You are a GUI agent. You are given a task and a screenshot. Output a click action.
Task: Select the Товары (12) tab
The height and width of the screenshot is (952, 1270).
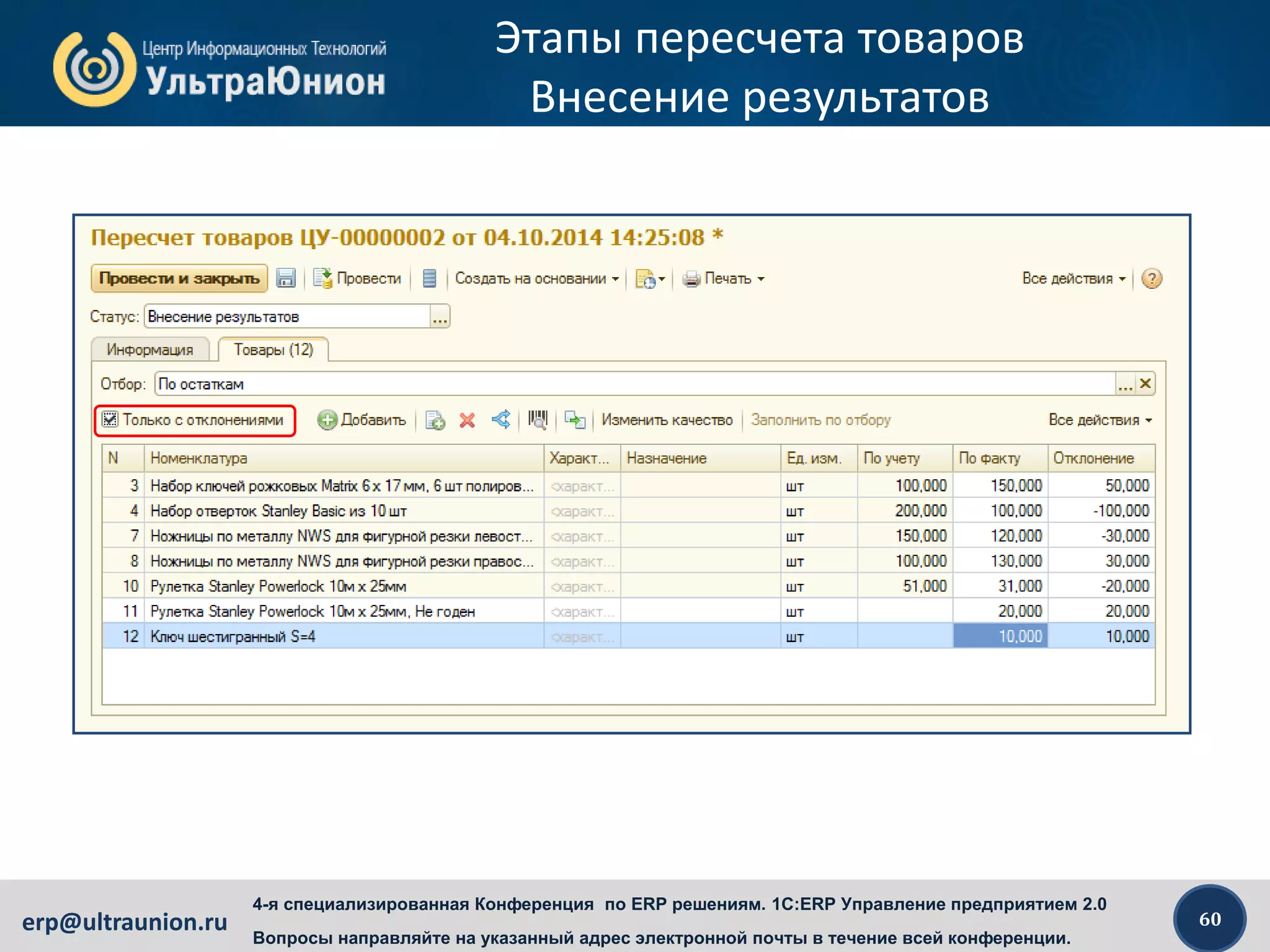[x=273, y=350]
